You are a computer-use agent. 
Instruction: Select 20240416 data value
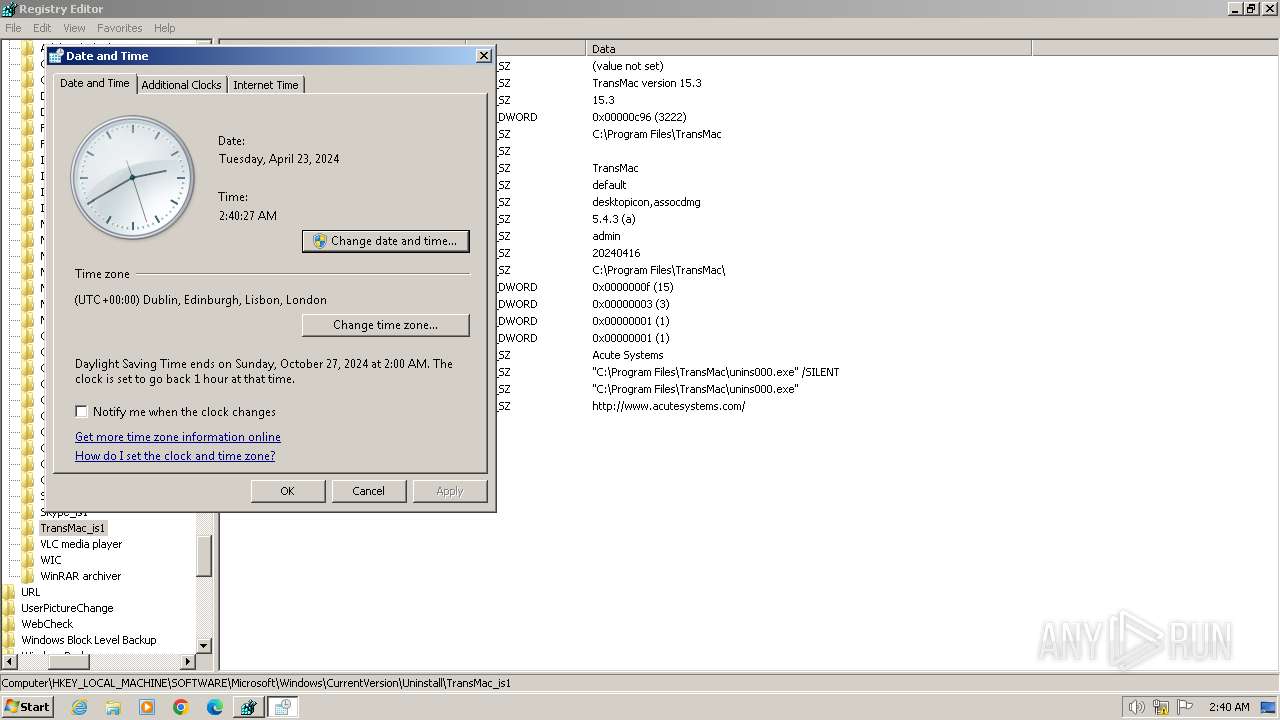(x=616, y=253)
